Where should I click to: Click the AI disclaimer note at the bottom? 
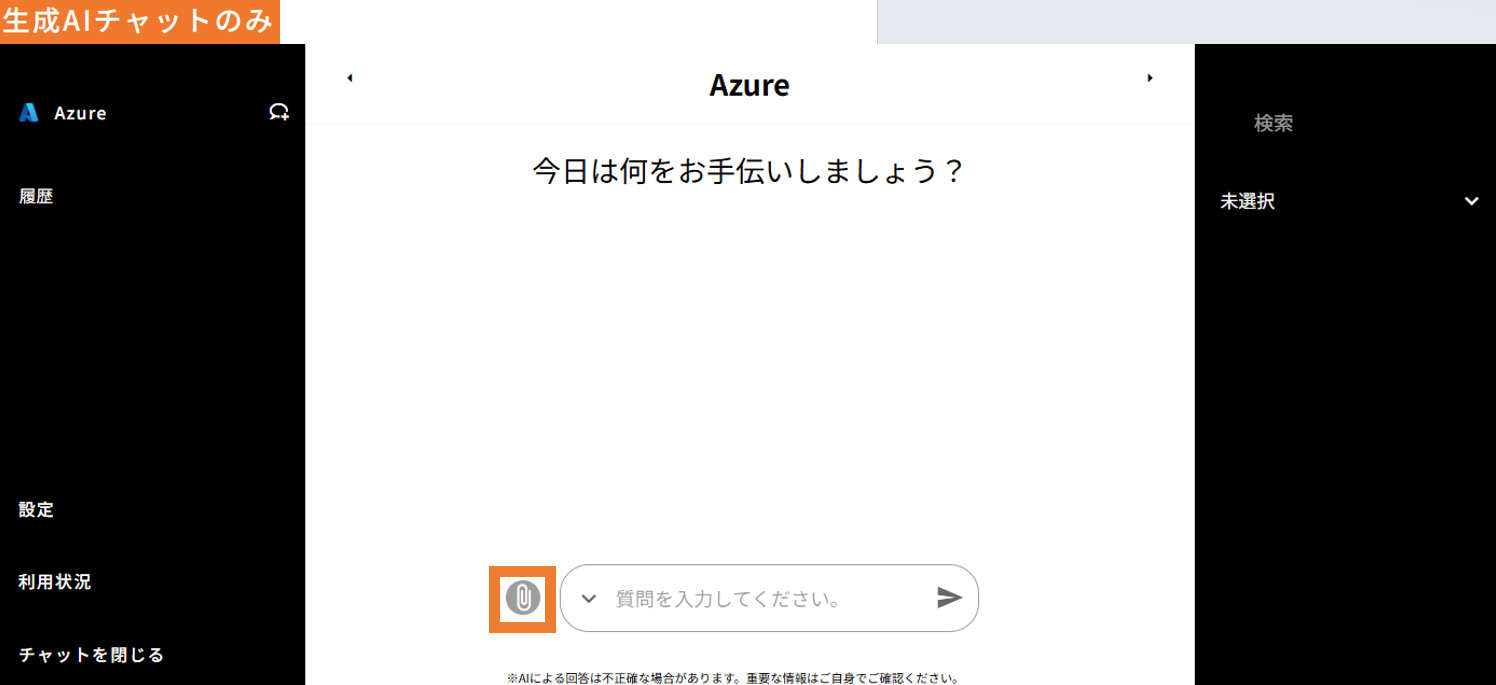733,678
